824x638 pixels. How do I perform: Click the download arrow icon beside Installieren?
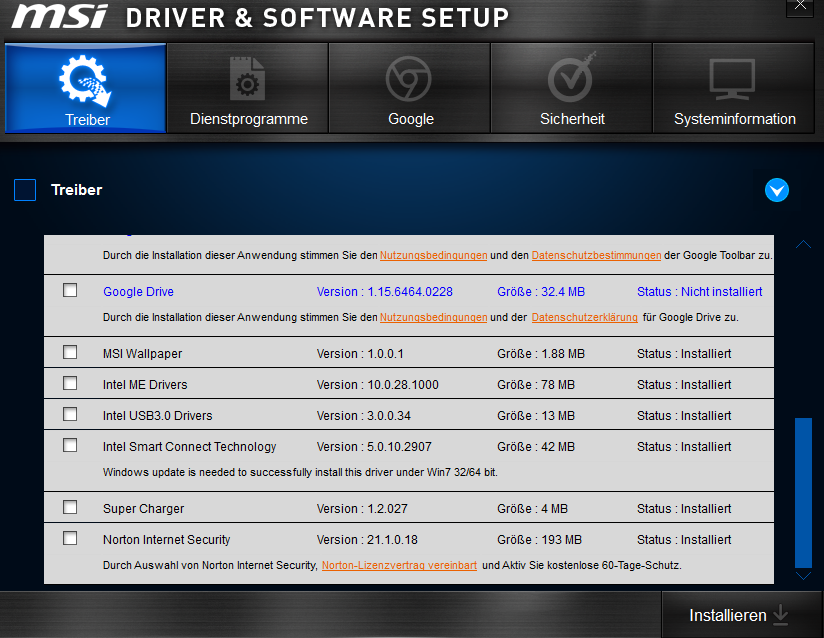tap(781, 615)
